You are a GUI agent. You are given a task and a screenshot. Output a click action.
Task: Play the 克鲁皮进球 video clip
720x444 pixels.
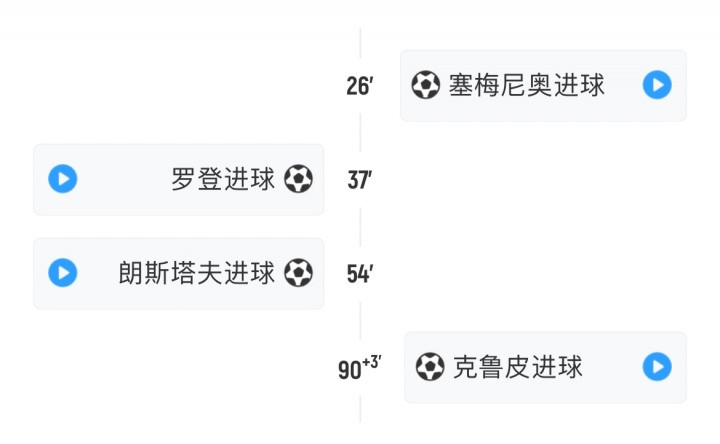(x=656, y=367)
